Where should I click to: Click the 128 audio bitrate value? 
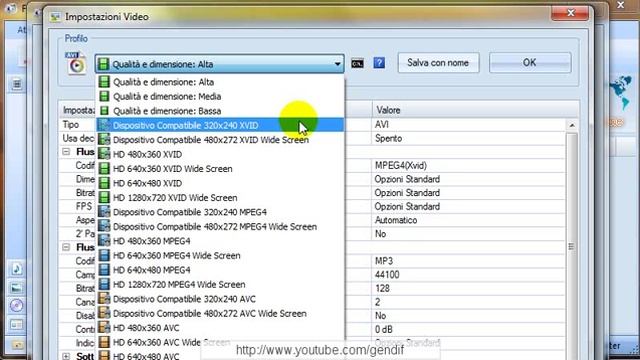click(469, 288)
